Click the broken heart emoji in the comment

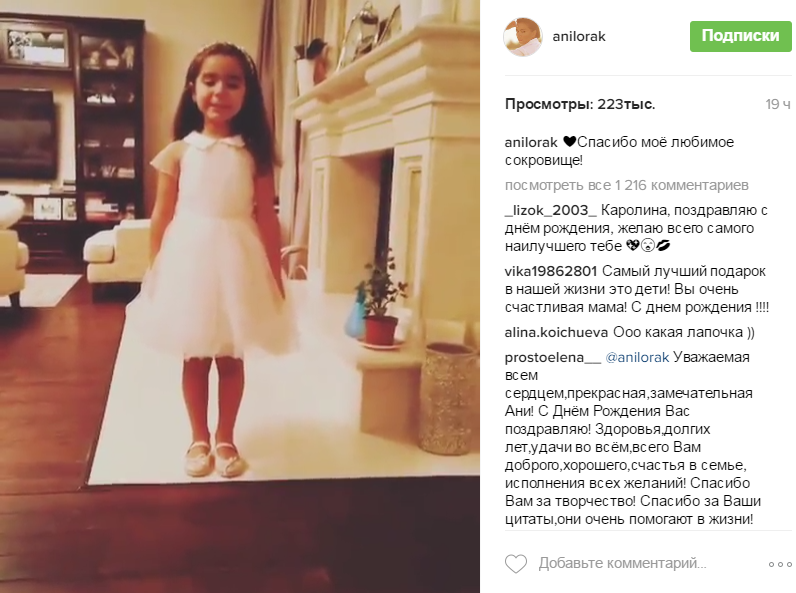click(633, 246)
